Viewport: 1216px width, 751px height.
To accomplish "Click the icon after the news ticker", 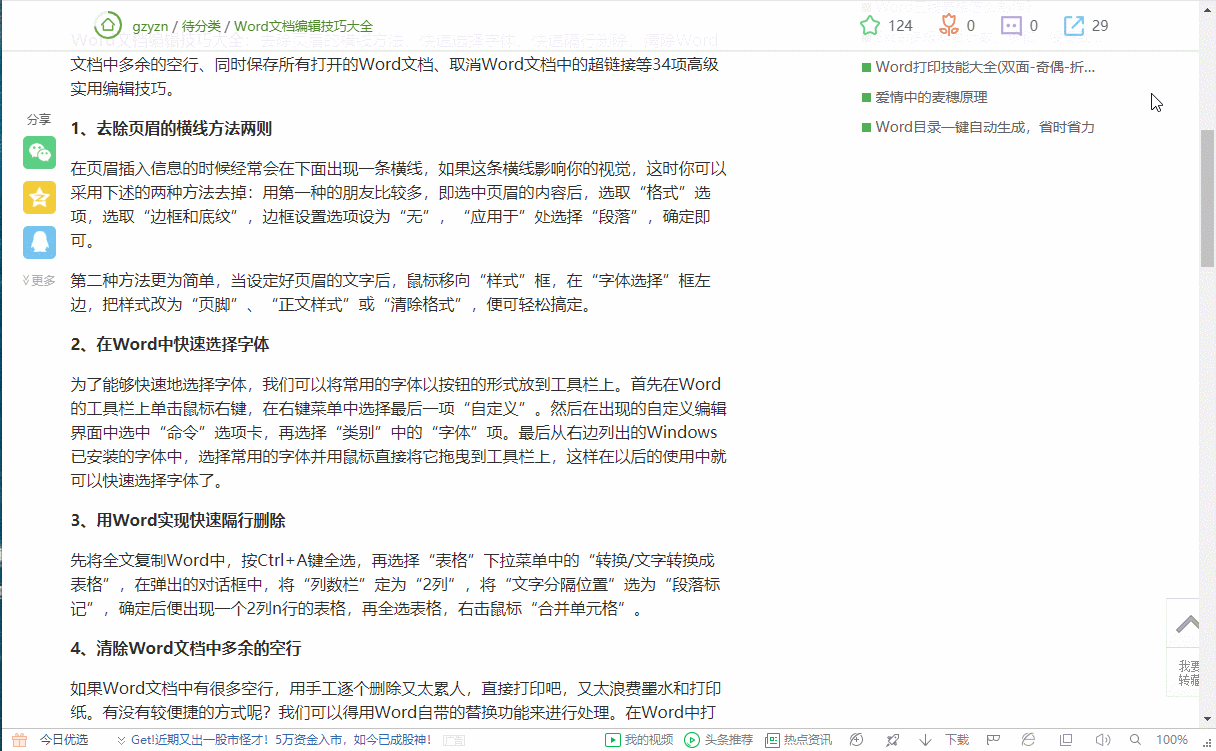I will click(x=453, y=740).
